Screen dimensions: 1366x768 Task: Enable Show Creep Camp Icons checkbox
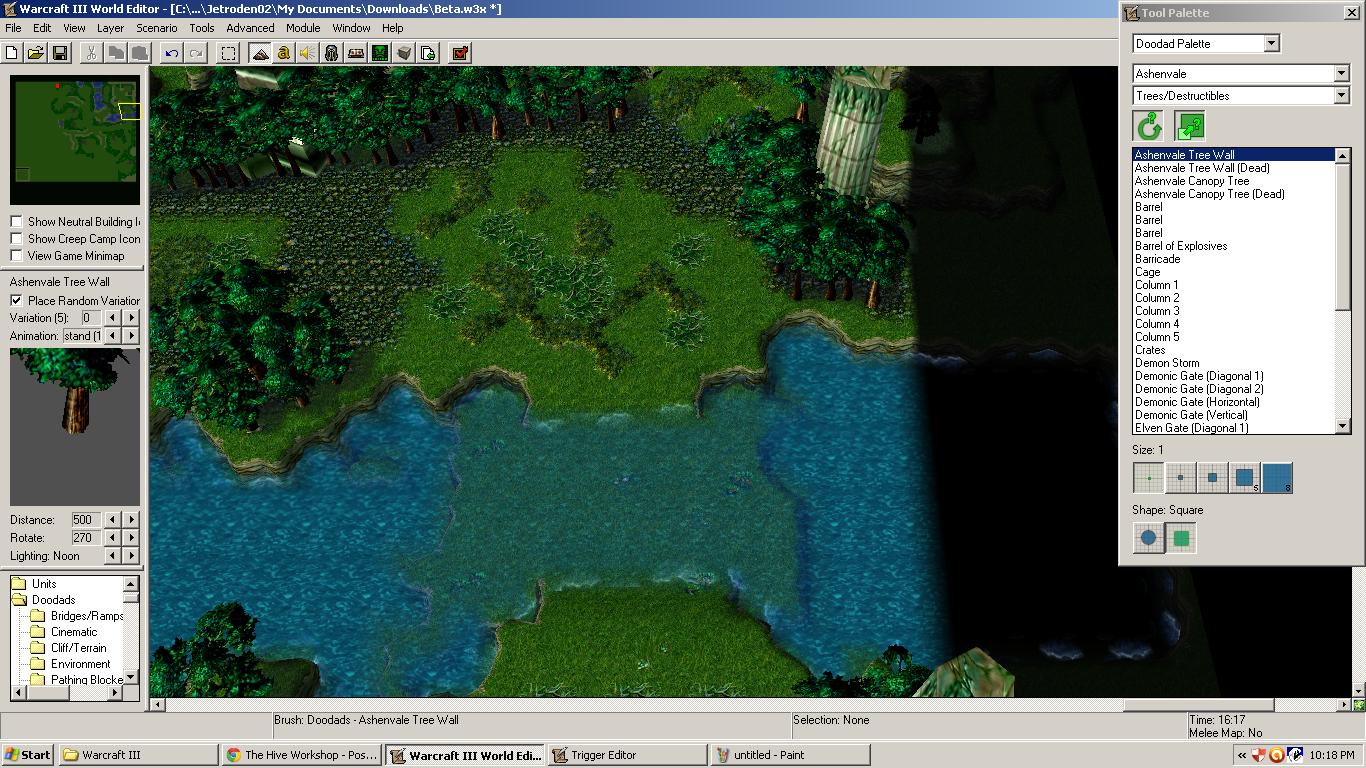pos(17,239)
